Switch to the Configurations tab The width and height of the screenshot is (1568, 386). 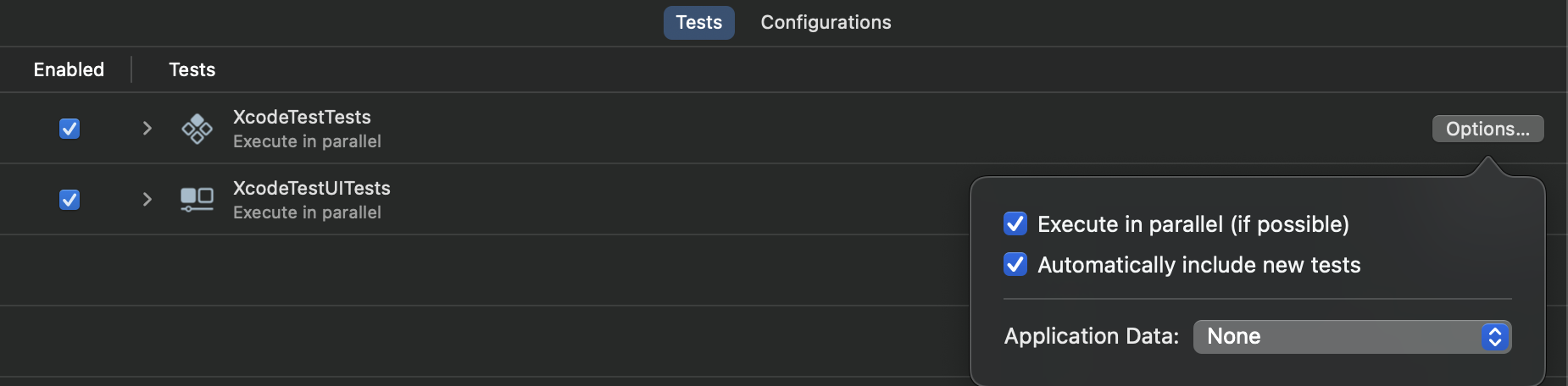click(x=826, y=22)
